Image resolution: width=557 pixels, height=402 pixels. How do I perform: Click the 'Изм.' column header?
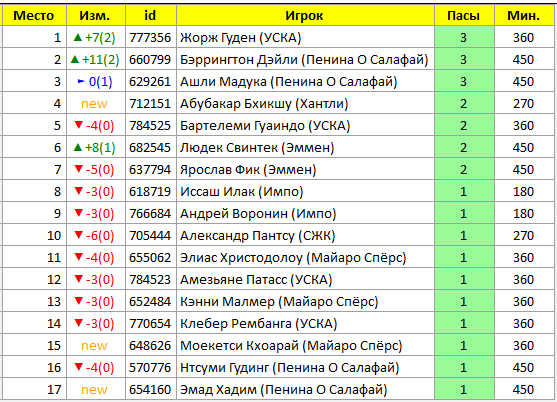tap(96, 16)
